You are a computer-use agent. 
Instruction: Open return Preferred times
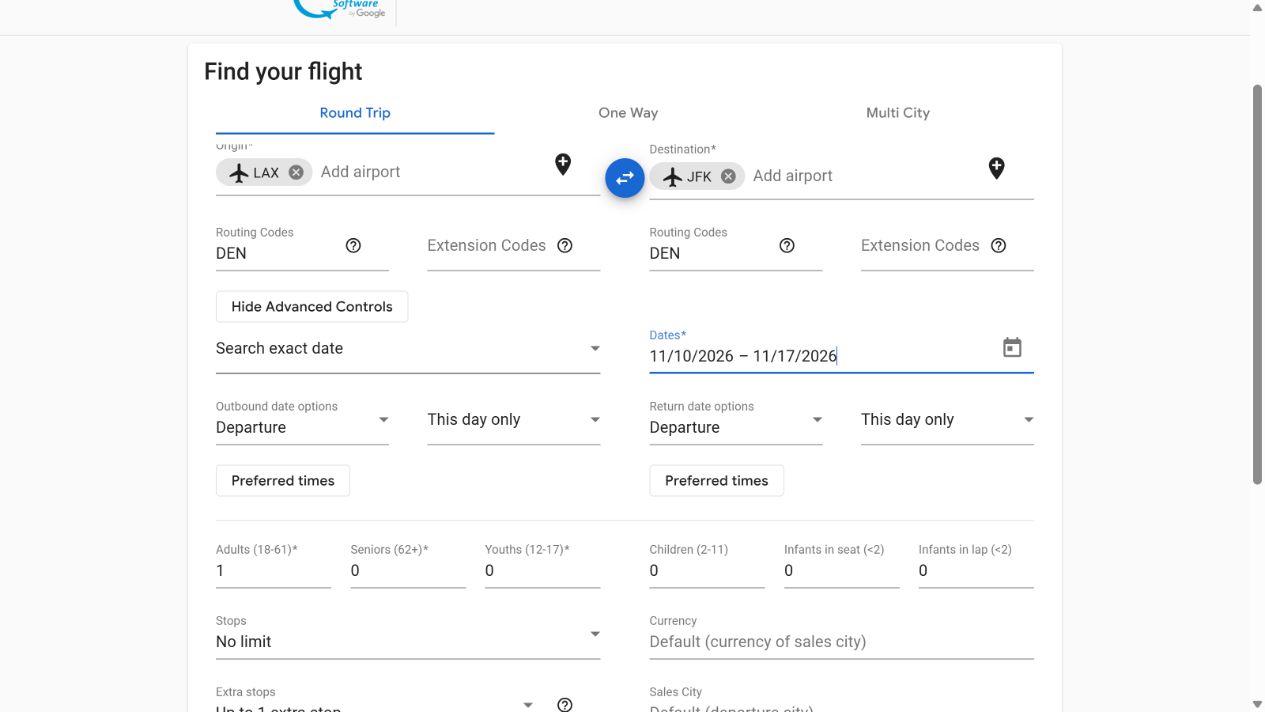717,480
